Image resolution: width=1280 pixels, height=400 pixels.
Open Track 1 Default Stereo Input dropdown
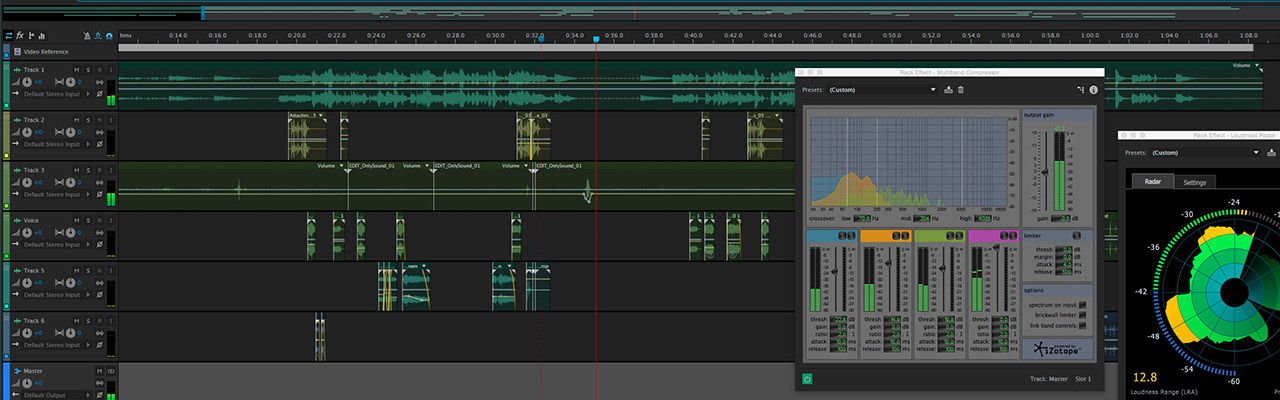58,94
